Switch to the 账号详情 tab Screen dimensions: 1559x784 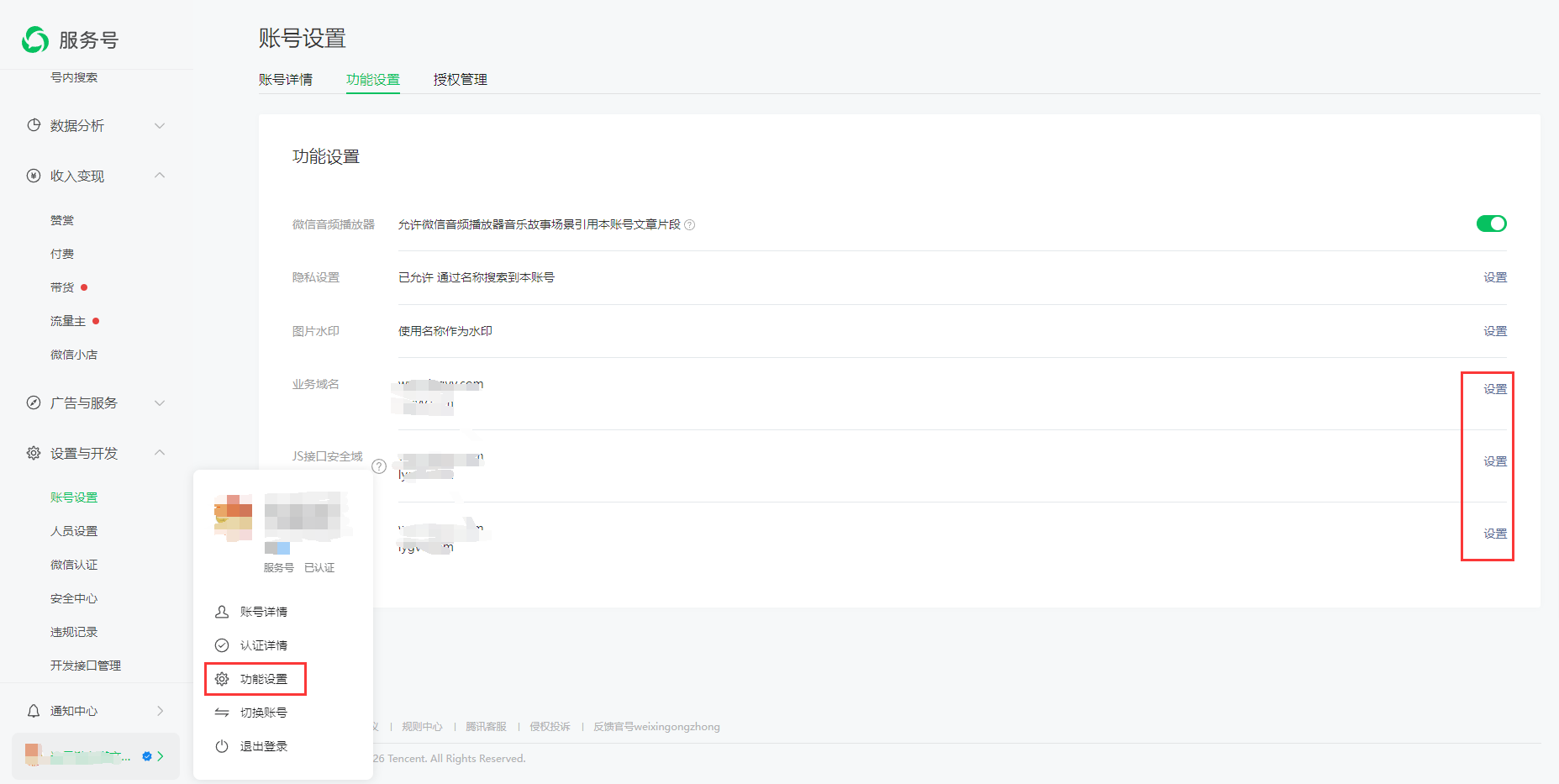pos(286,80)
